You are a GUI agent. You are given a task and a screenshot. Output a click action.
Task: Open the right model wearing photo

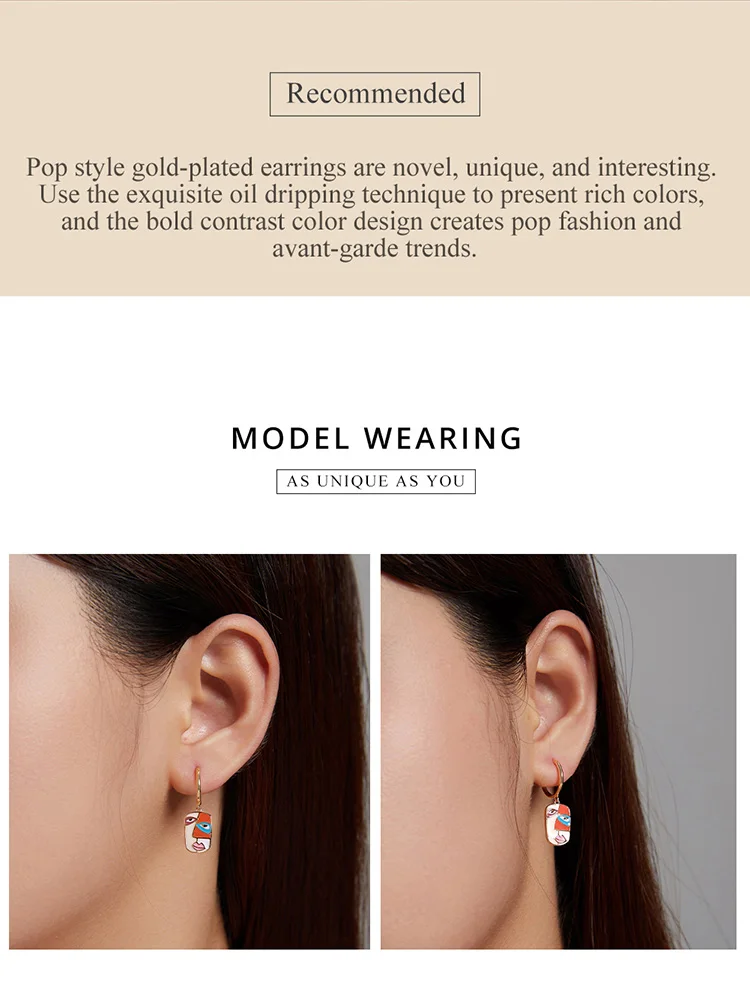pos(559,751)
